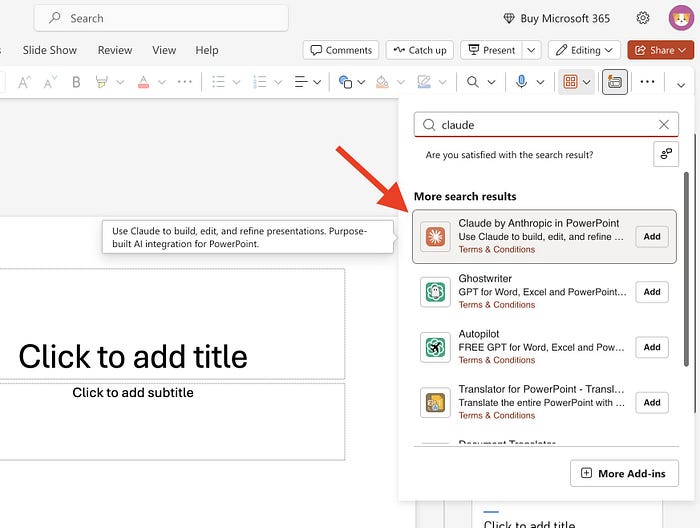
Task: Toggle bulleted list
Action: [218, 82]
